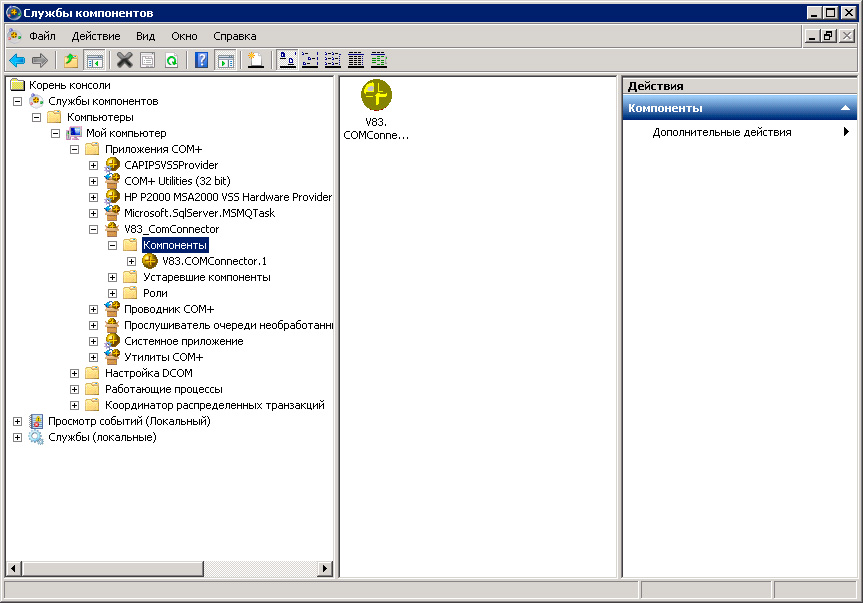Select HP P2000 MSA2000 VSS Hardware Provider

coord(228,196)
